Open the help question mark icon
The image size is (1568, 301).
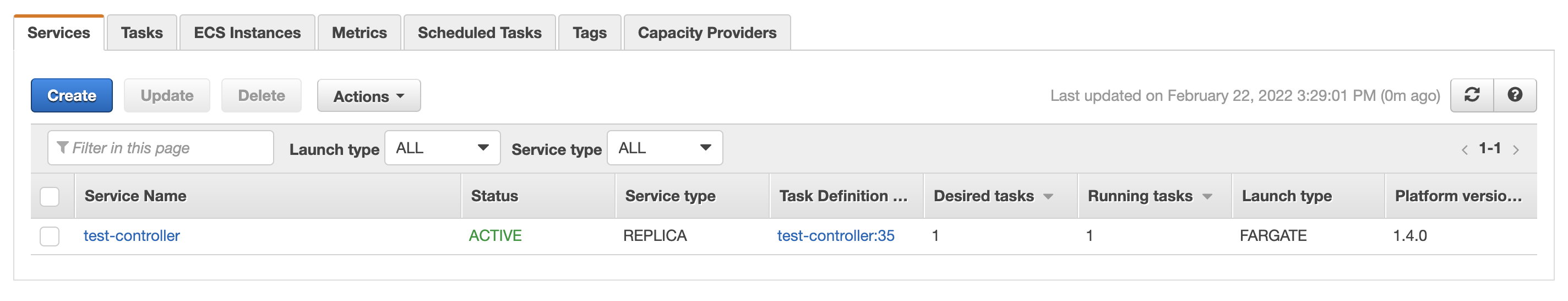coord(1515,95)
